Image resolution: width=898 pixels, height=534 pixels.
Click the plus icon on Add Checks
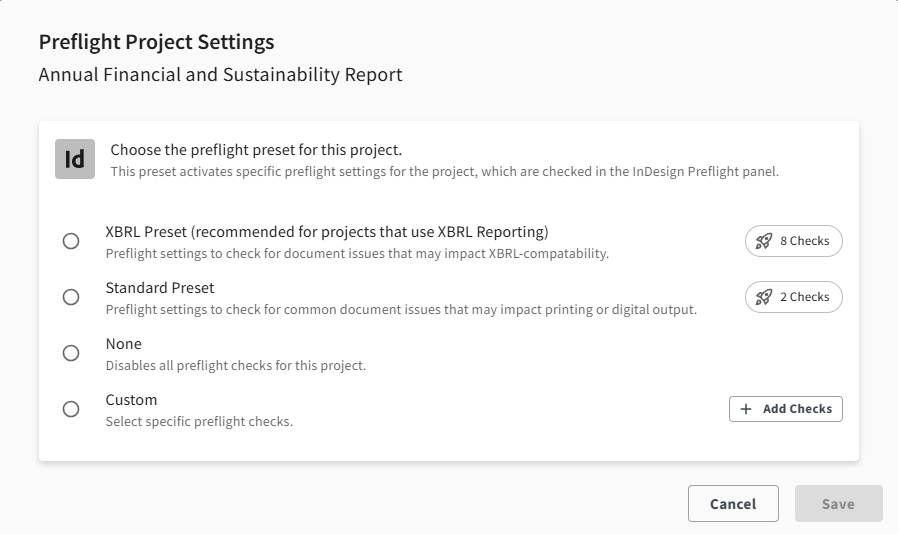coord(746,409)
